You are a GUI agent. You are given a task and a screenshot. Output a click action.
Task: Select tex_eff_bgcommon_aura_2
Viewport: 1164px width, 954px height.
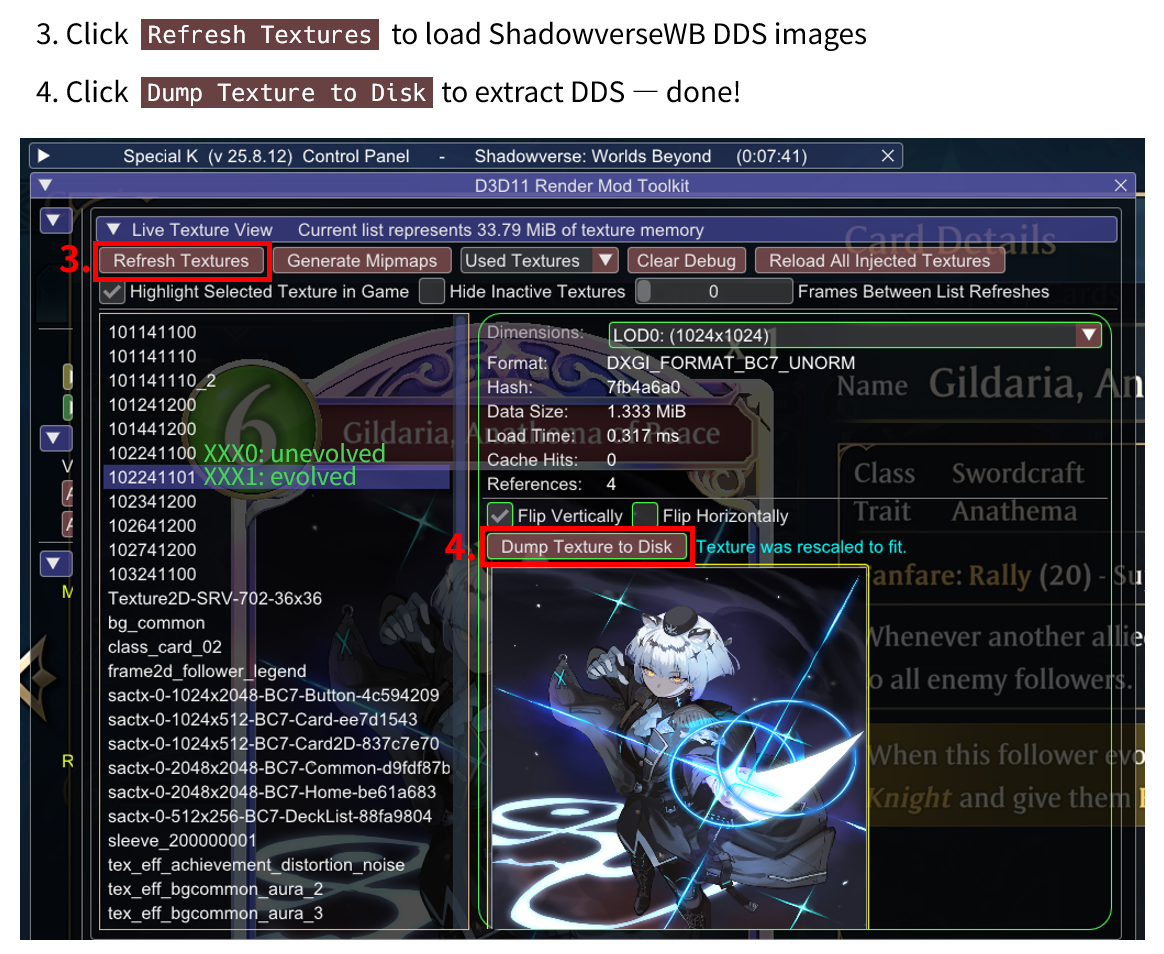click(x=215, y=889)
